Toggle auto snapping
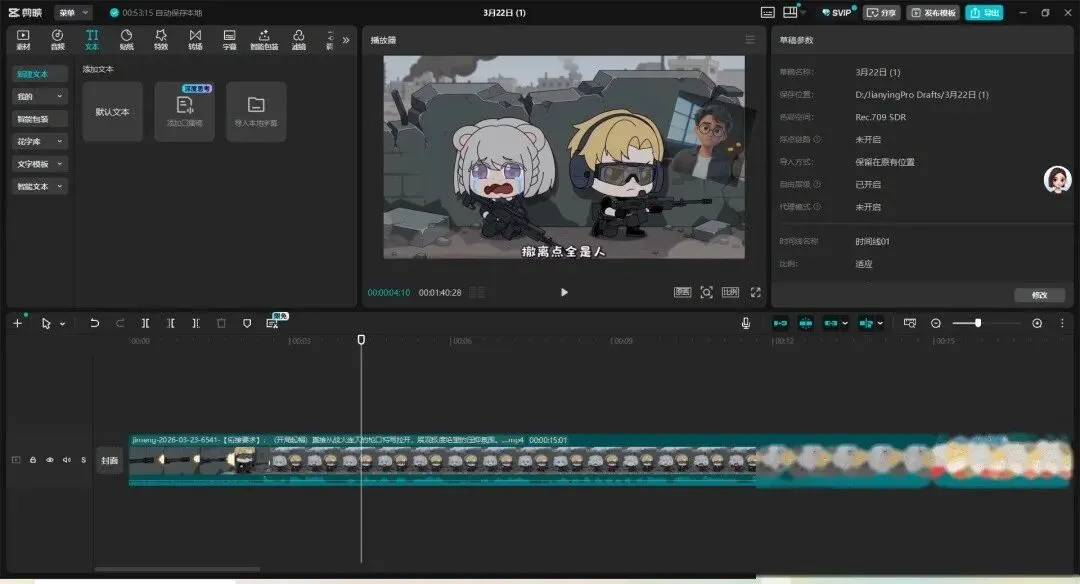The height and width of the screenshot is (584, 1080). tap(805, 323)
